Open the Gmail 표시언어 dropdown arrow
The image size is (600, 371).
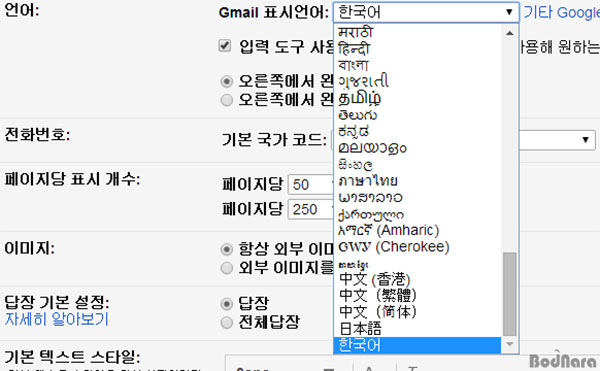coord(509,12)
